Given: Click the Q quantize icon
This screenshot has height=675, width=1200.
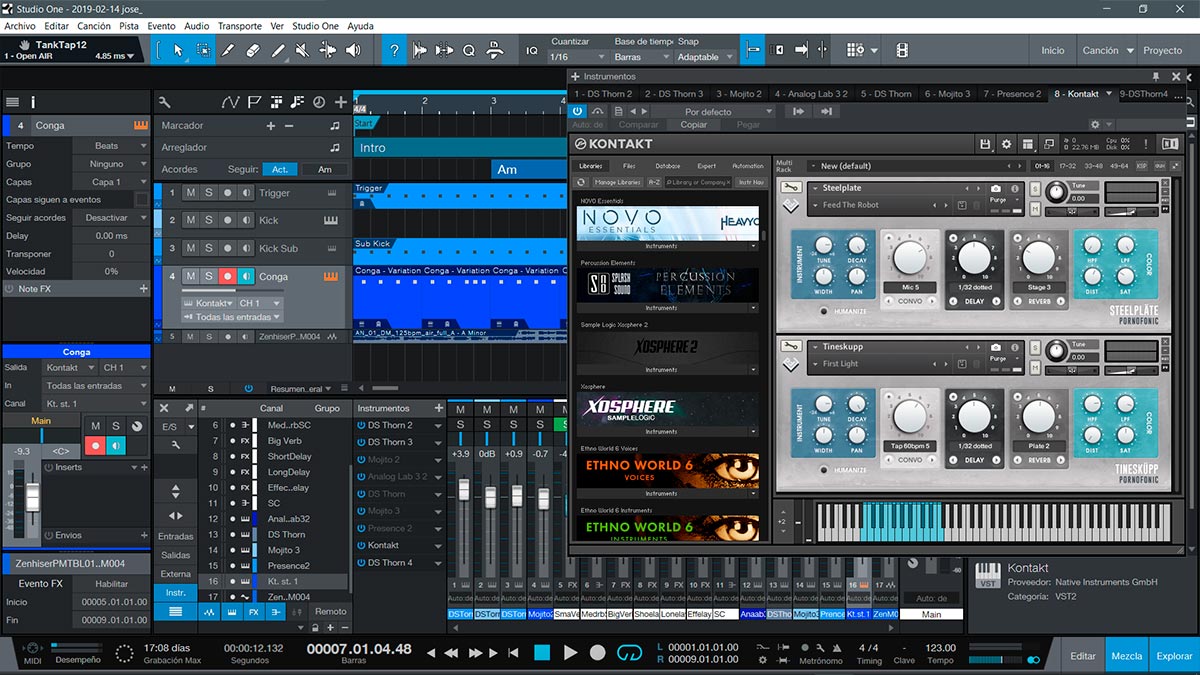Looking at the screenshot, I should 468,49.
